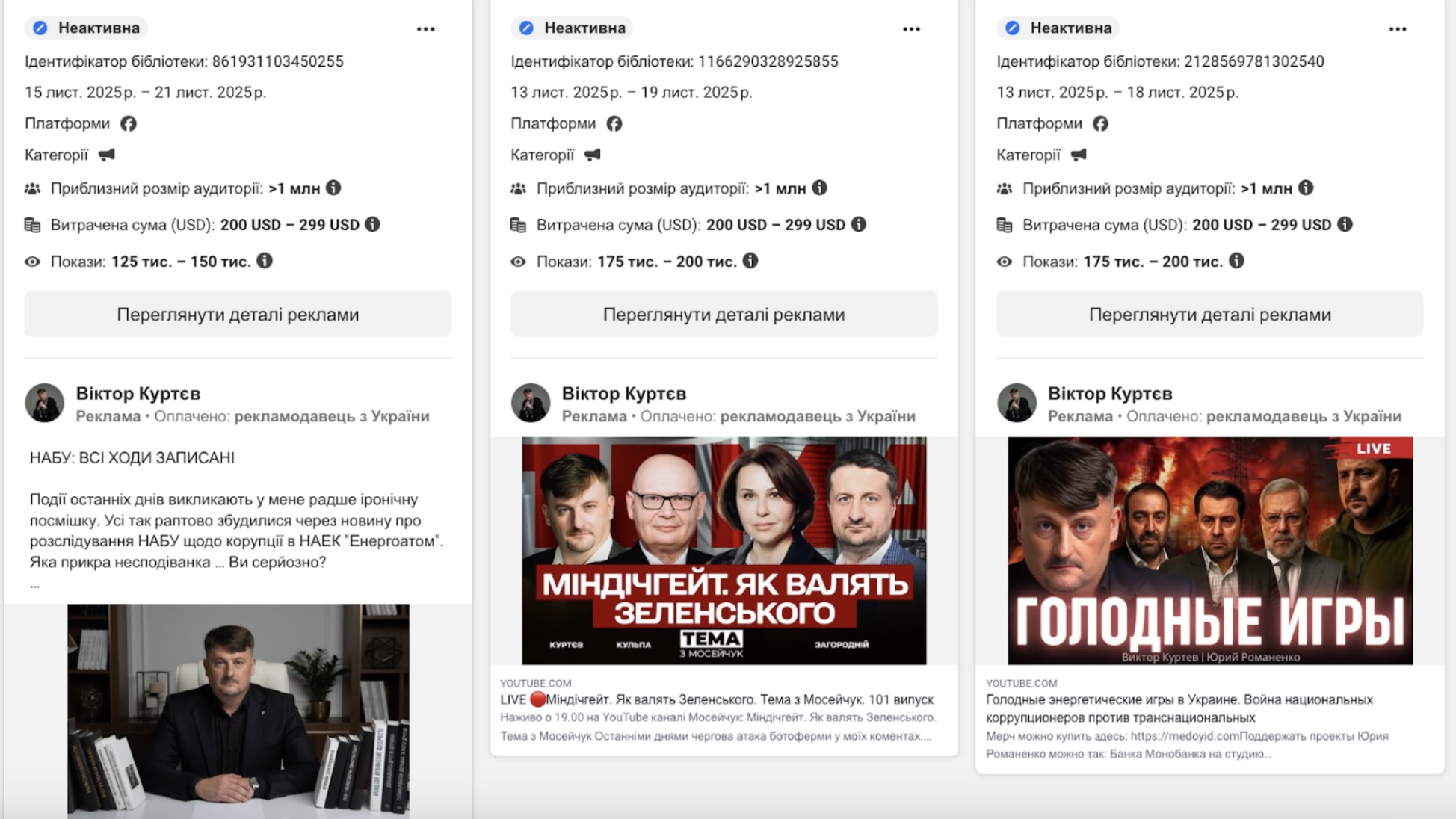Click advertiser avatar in the third ad
1456x819 pixels.
click(x=1017, y=404)
